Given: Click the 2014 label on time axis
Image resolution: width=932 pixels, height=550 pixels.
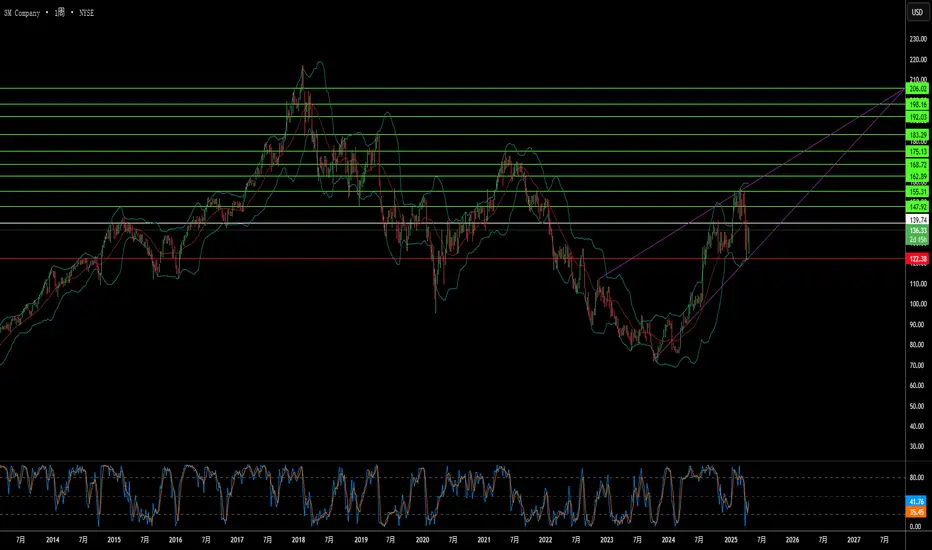Looking at the screenshot, I should point(52,539).
